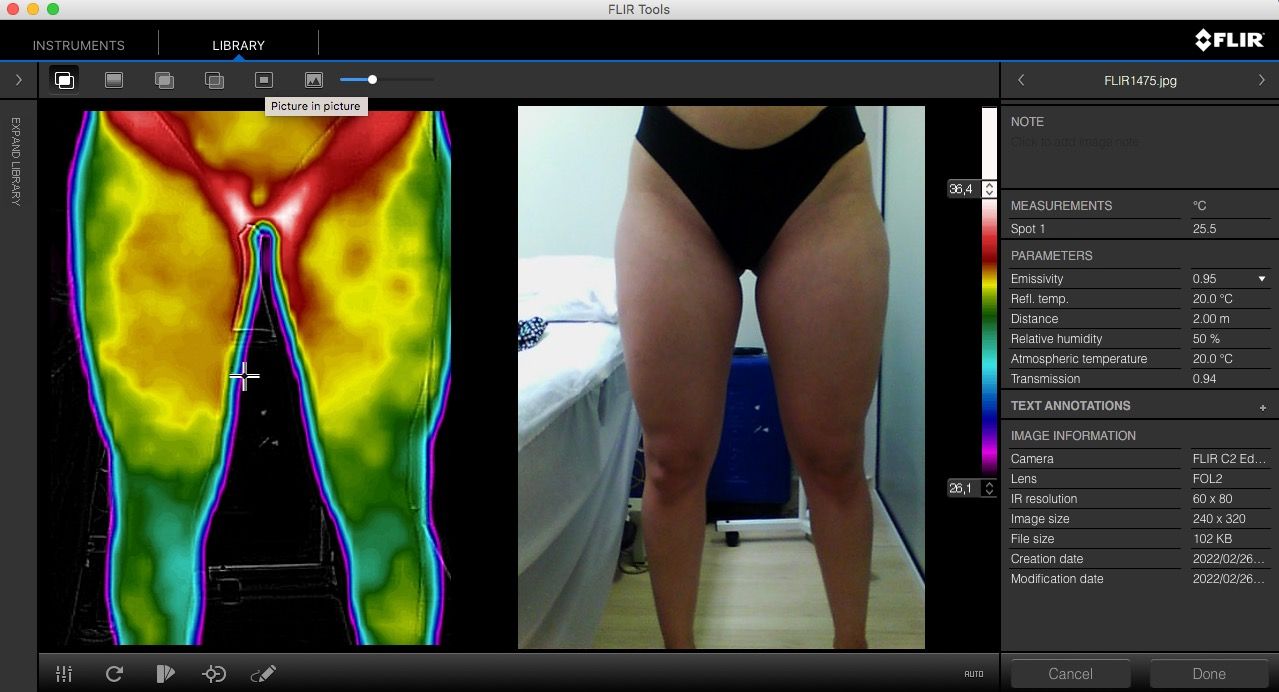Viewport: 1279px width, 692px height.
Task: Toggle AUTO temperature scale mode
Action: tap(973, 674)
